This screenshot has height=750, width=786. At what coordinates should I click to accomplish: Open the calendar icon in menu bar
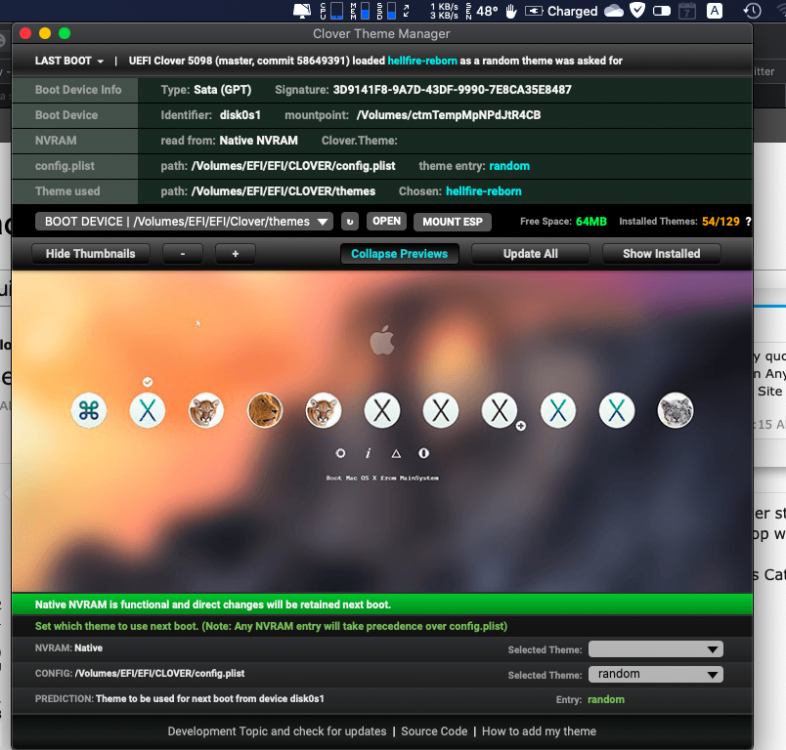[687, 11]
